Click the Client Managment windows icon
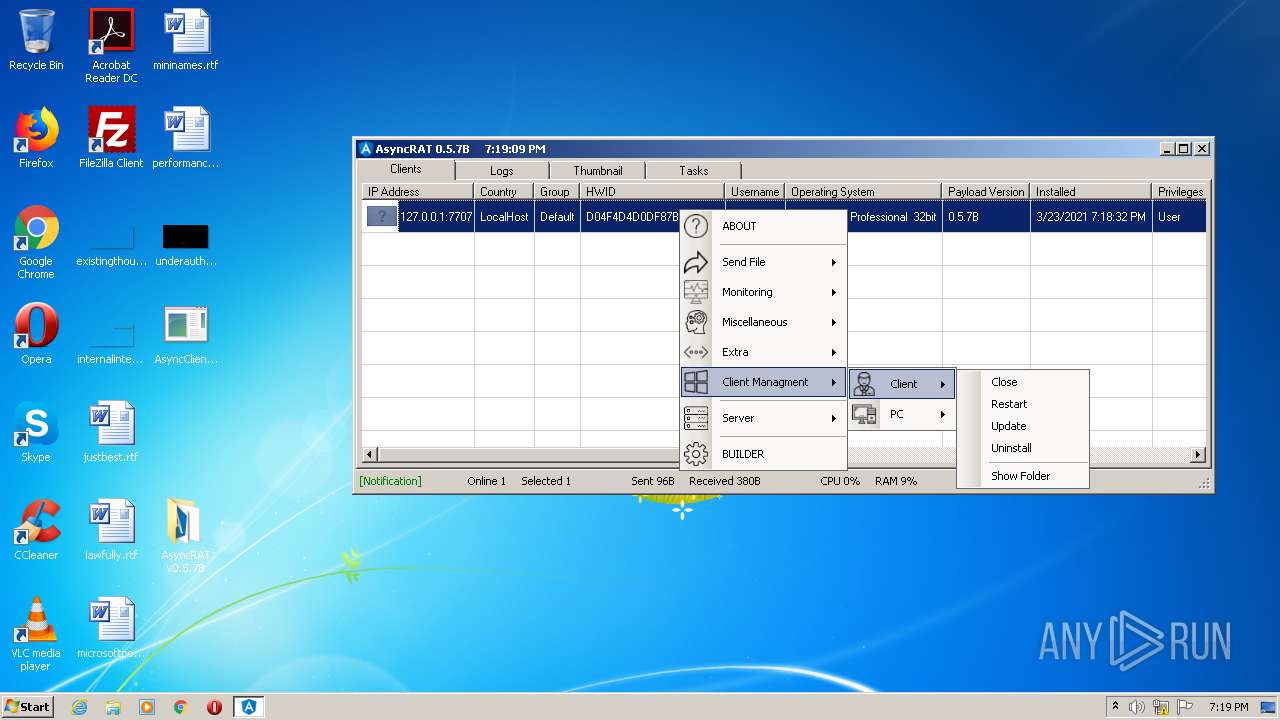This screenshot has width=1280, height=720. (x=695, y=382)
